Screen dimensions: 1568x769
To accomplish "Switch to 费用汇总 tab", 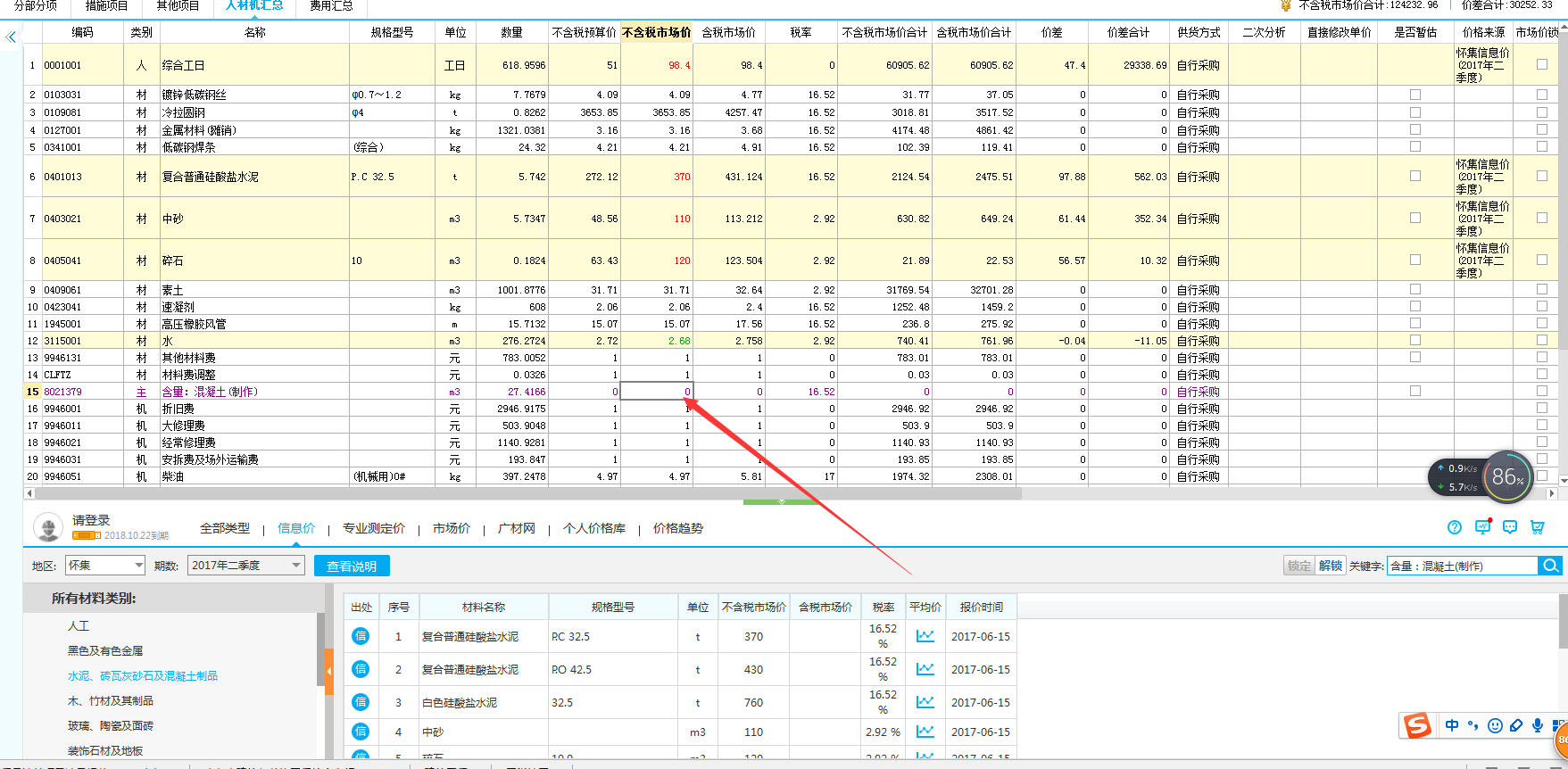I will click(331, 6).
